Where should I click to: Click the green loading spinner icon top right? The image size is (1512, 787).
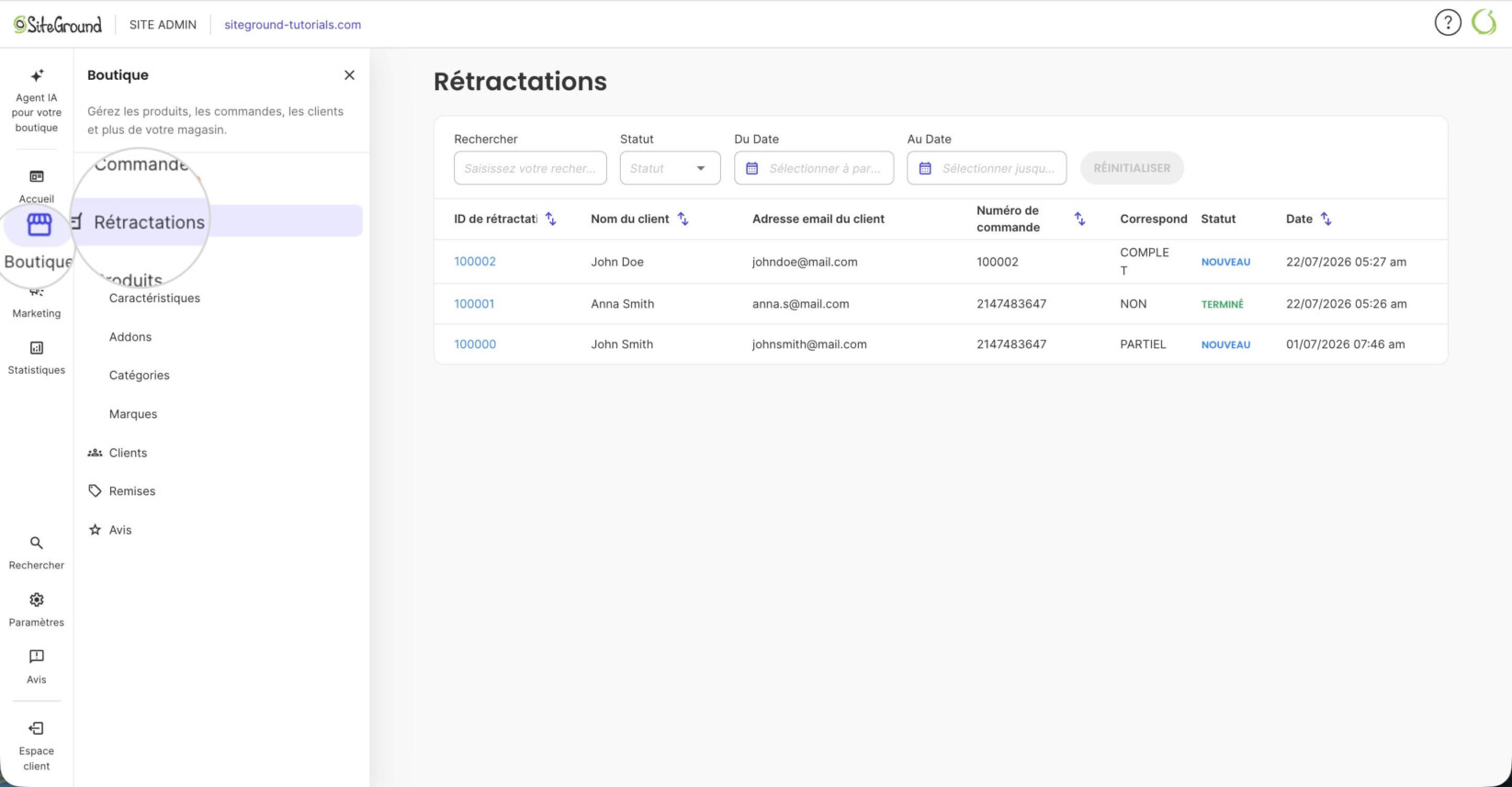pyautogui.click(x=1484, y=23)
